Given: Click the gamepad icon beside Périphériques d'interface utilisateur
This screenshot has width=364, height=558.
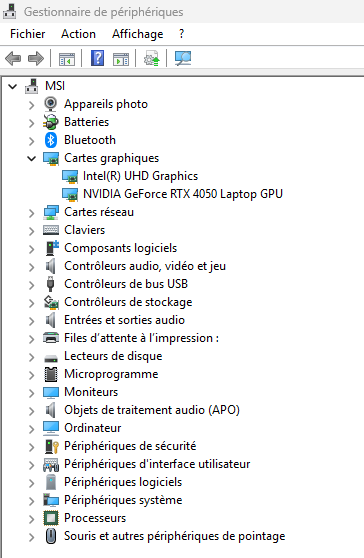Looking at the screenshot, I should click(51, 465).
